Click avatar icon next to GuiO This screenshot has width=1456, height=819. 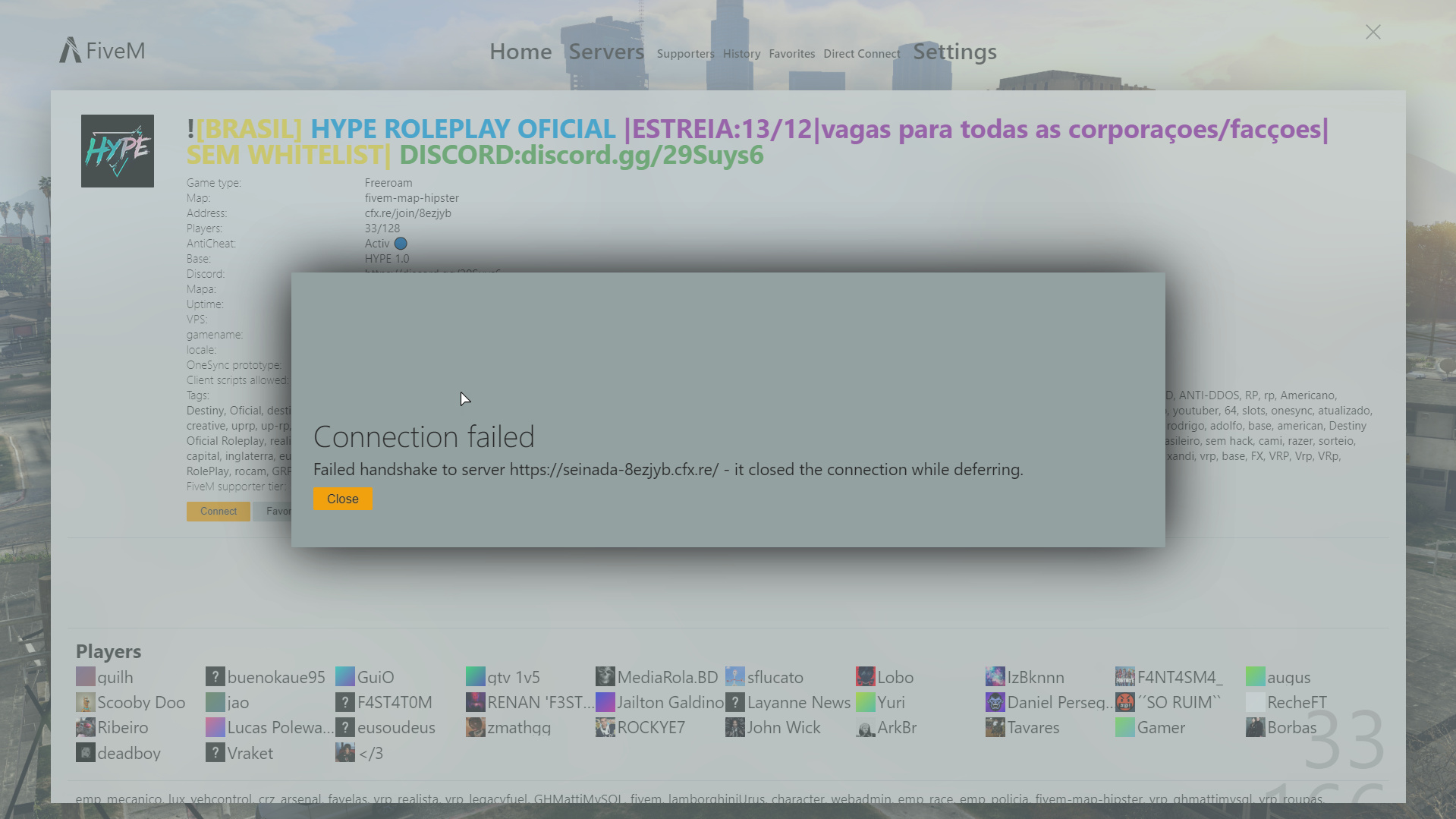[345, 676]
